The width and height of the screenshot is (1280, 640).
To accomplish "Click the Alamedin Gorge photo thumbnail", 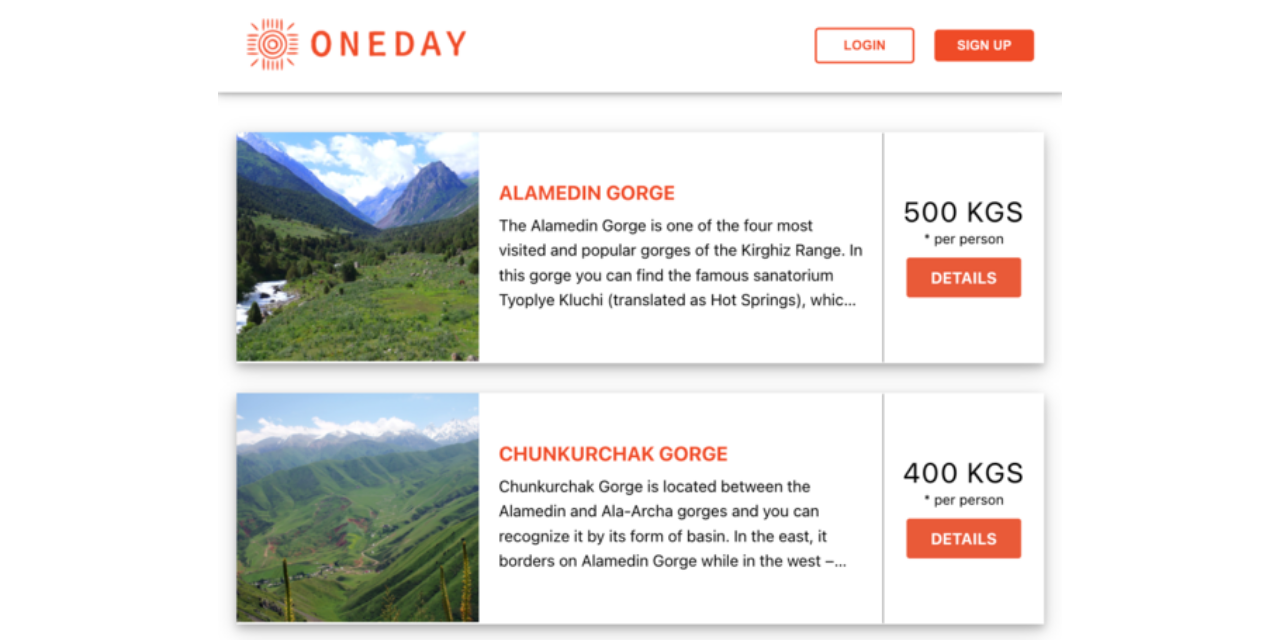I will tap(357, 246).
